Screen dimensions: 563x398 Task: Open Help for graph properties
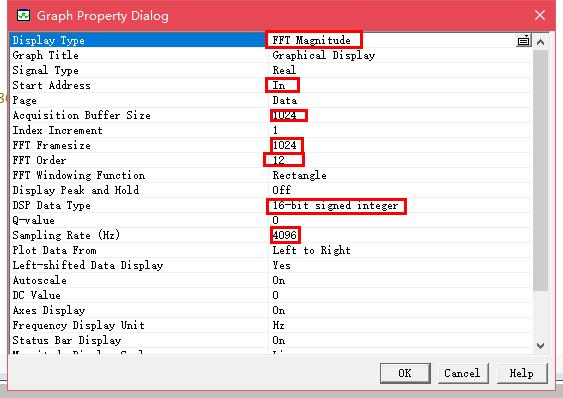[522, 373]
